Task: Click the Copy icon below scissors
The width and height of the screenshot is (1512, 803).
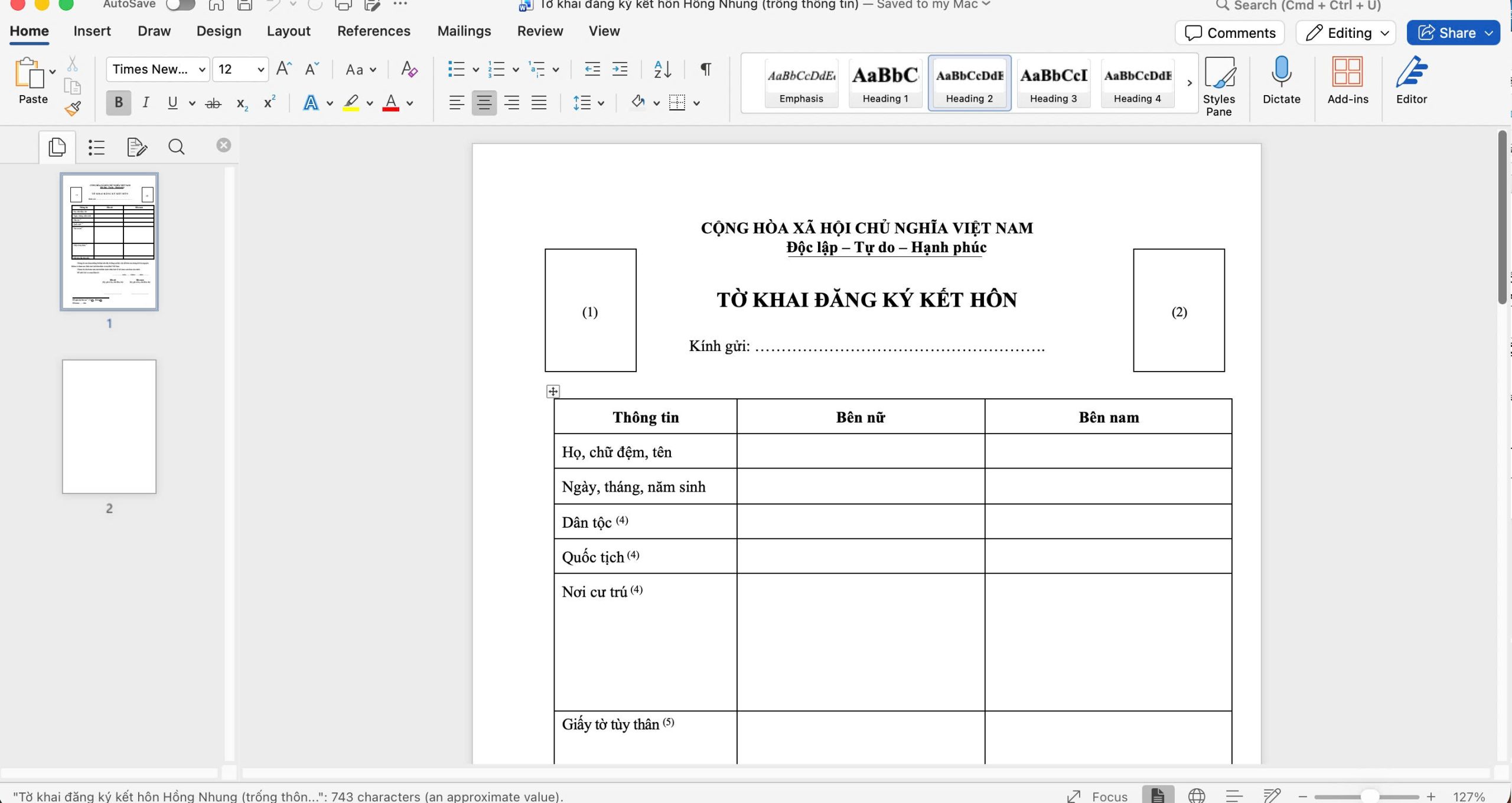Action: 72,86
